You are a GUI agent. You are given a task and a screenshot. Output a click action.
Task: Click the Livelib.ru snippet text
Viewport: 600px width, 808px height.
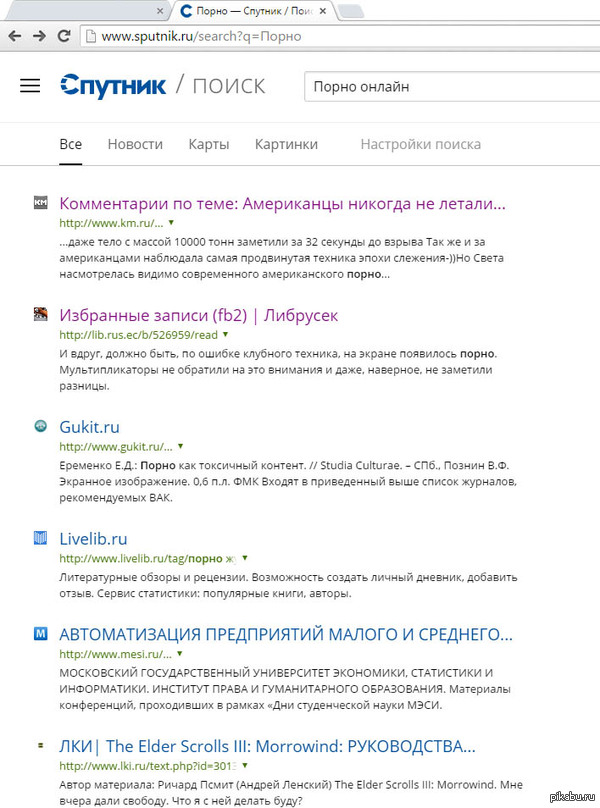coord(288,585)
